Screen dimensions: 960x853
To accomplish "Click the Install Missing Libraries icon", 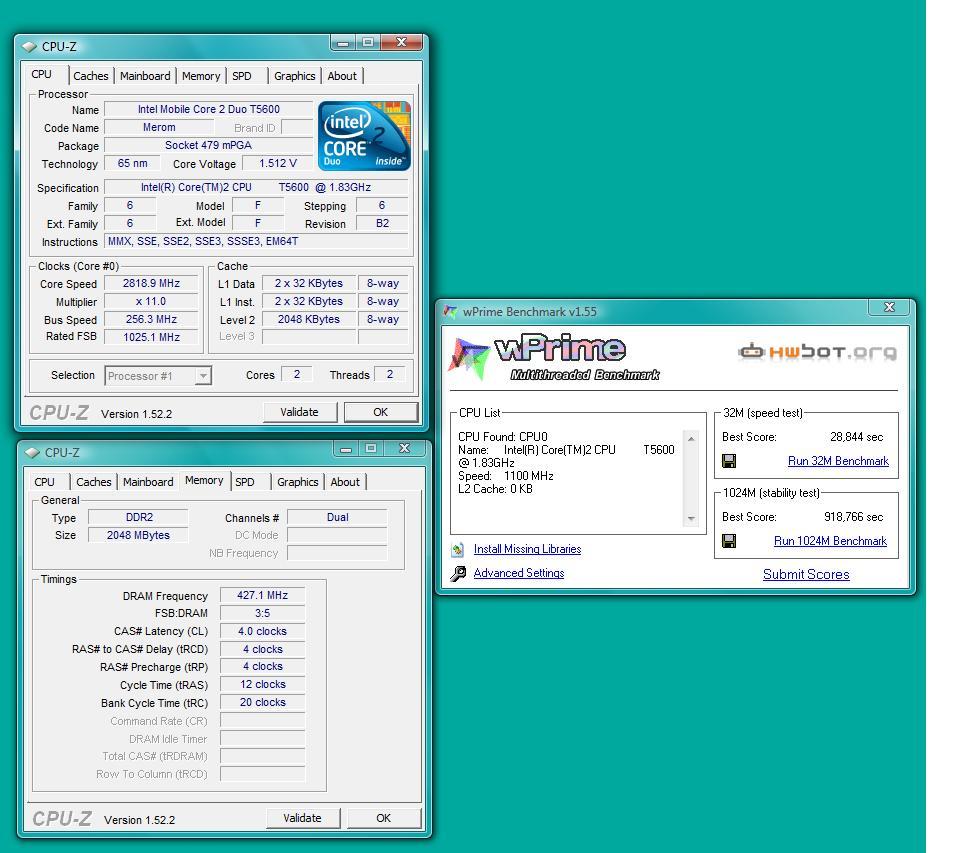I will tap(457, 549).
